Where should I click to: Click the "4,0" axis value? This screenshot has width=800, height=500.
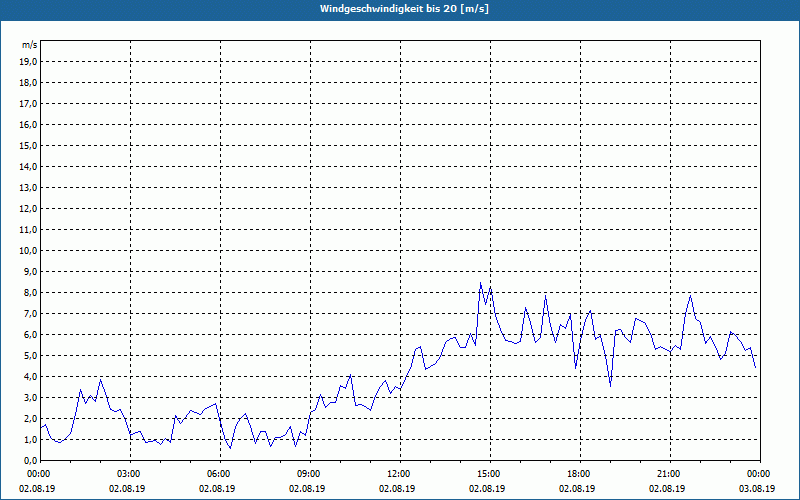point(31,377)
